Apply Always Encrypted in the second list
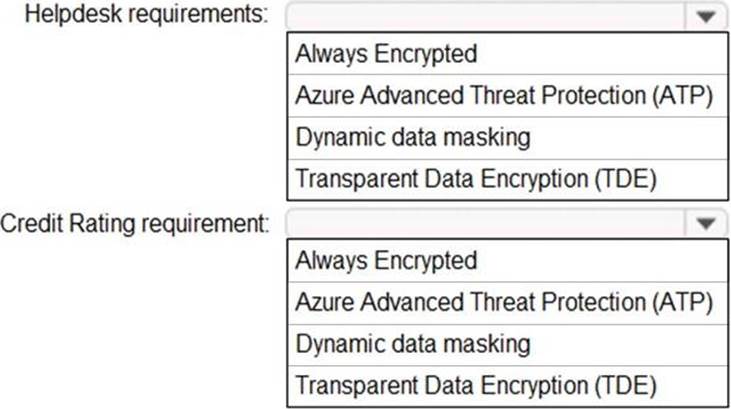 (x=386, y=261)
